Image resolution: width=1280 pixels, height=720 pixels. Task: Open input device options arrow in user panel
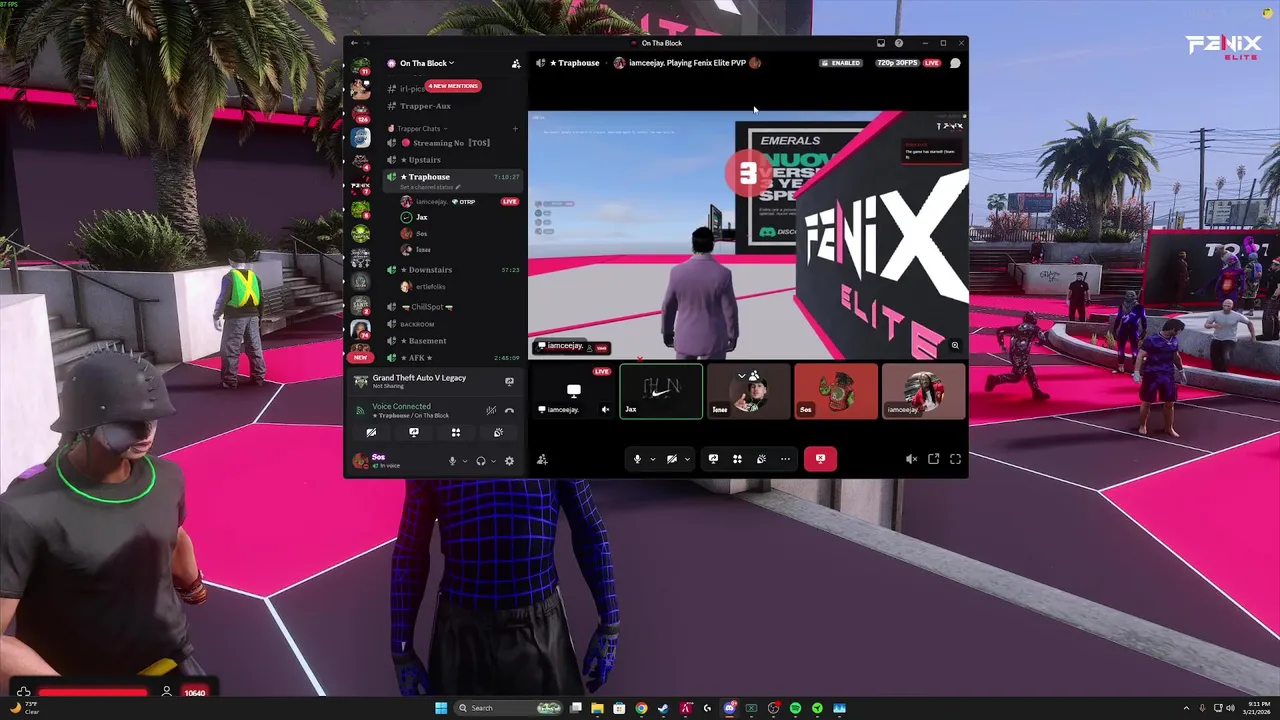point(464,461)
